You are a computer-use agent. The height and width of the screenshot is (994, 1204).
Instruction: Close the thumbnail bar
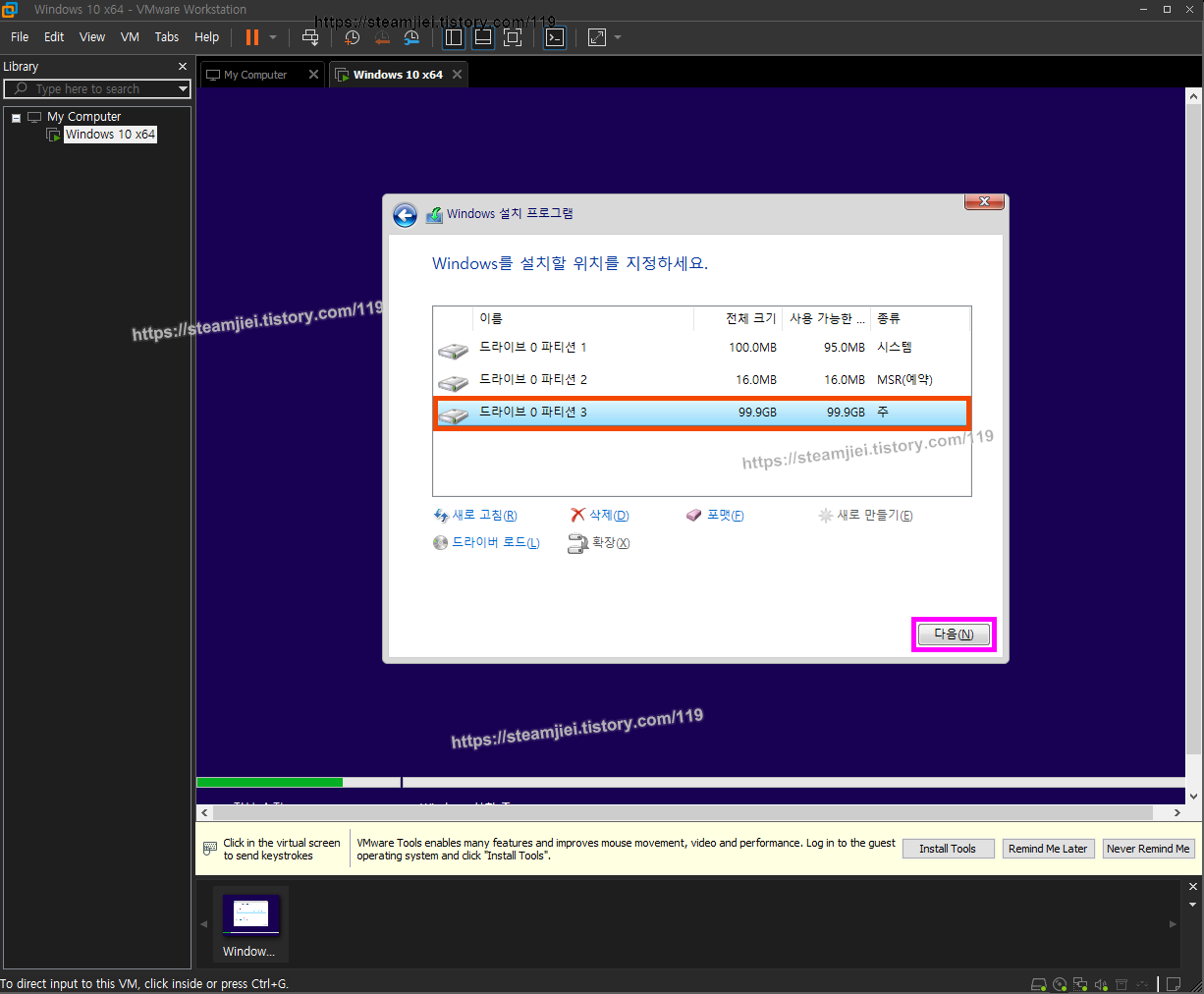click(x=1193, y=887)
